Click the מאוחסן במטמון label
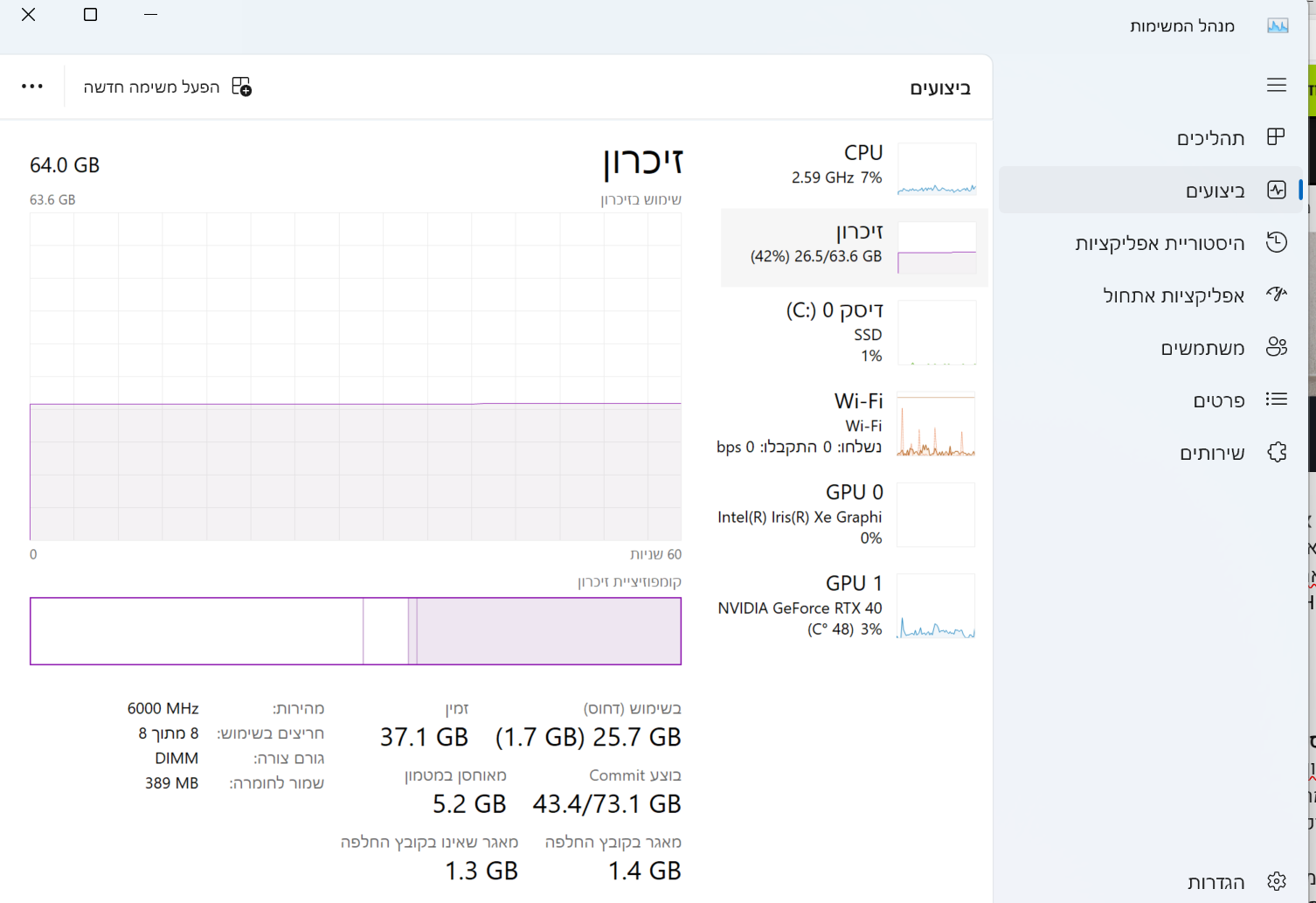This screenshot has width=1316, height=903. pyautogui.click(x=455, y=775)
